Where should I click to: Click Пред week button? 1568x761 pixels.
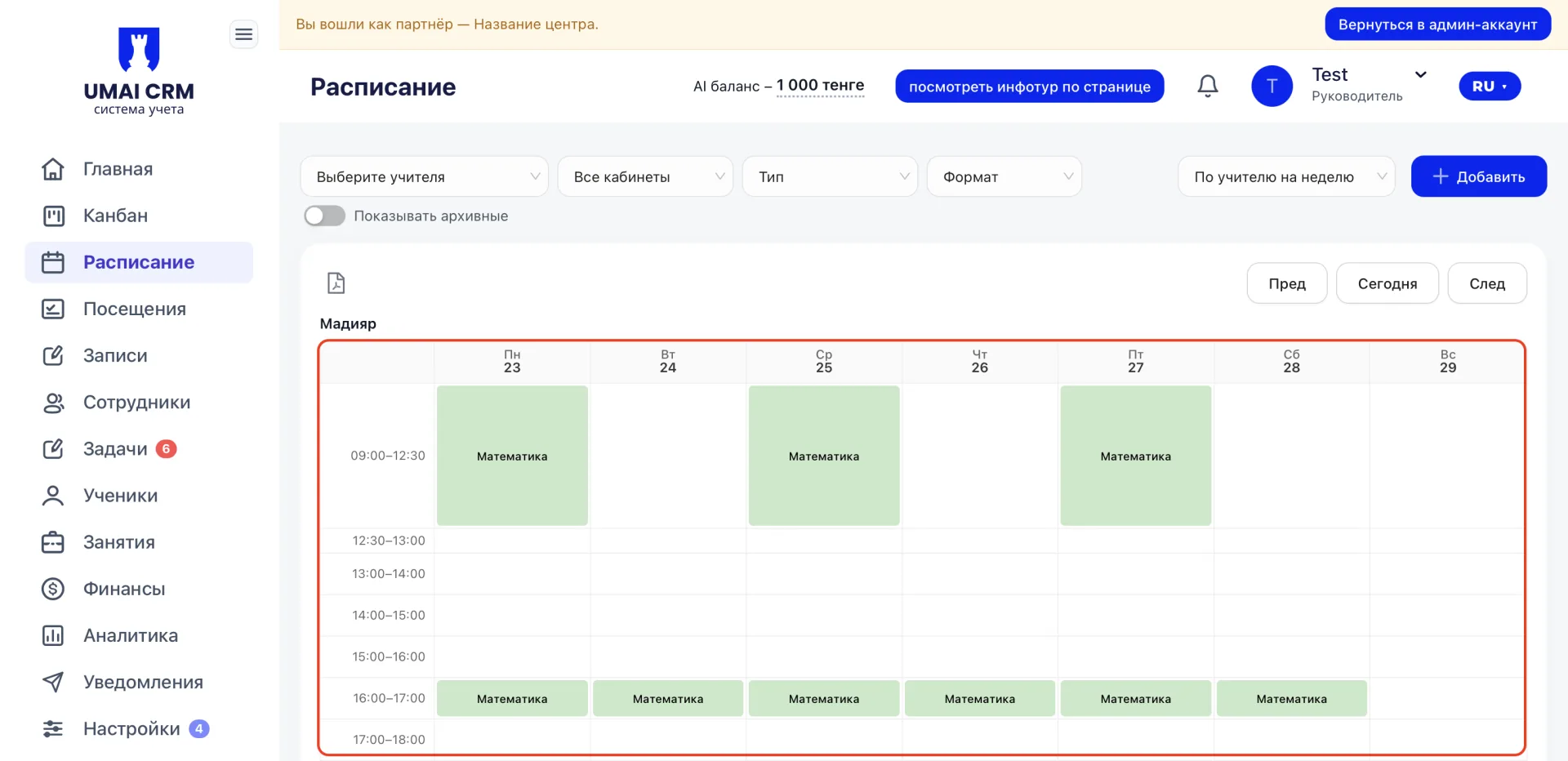(1287, 283)
